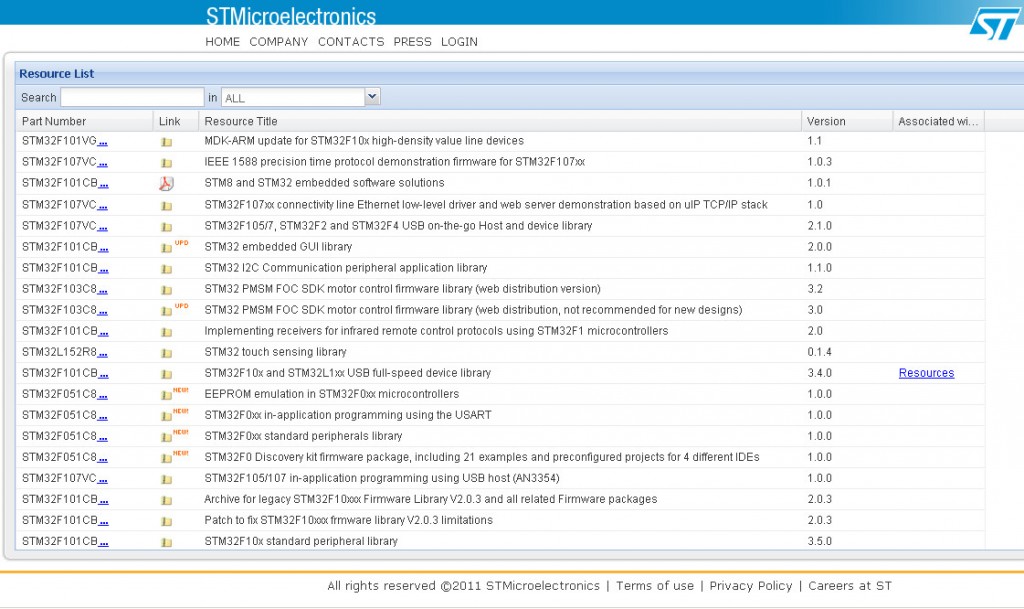Expand part list for STM32F051C8 EEPROM emulation row
The width and height of the screenshot is (1024, 609).
coord(103,396)
